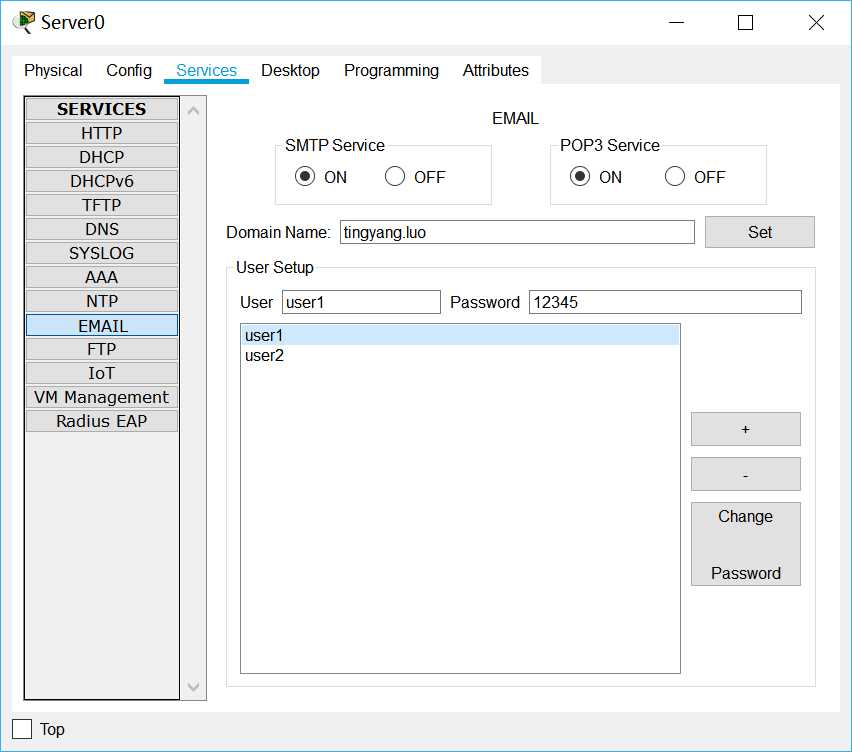The width and height of the screenshot is (852, 752).
Task: Select the Services tab
Action: pos(206,71)
